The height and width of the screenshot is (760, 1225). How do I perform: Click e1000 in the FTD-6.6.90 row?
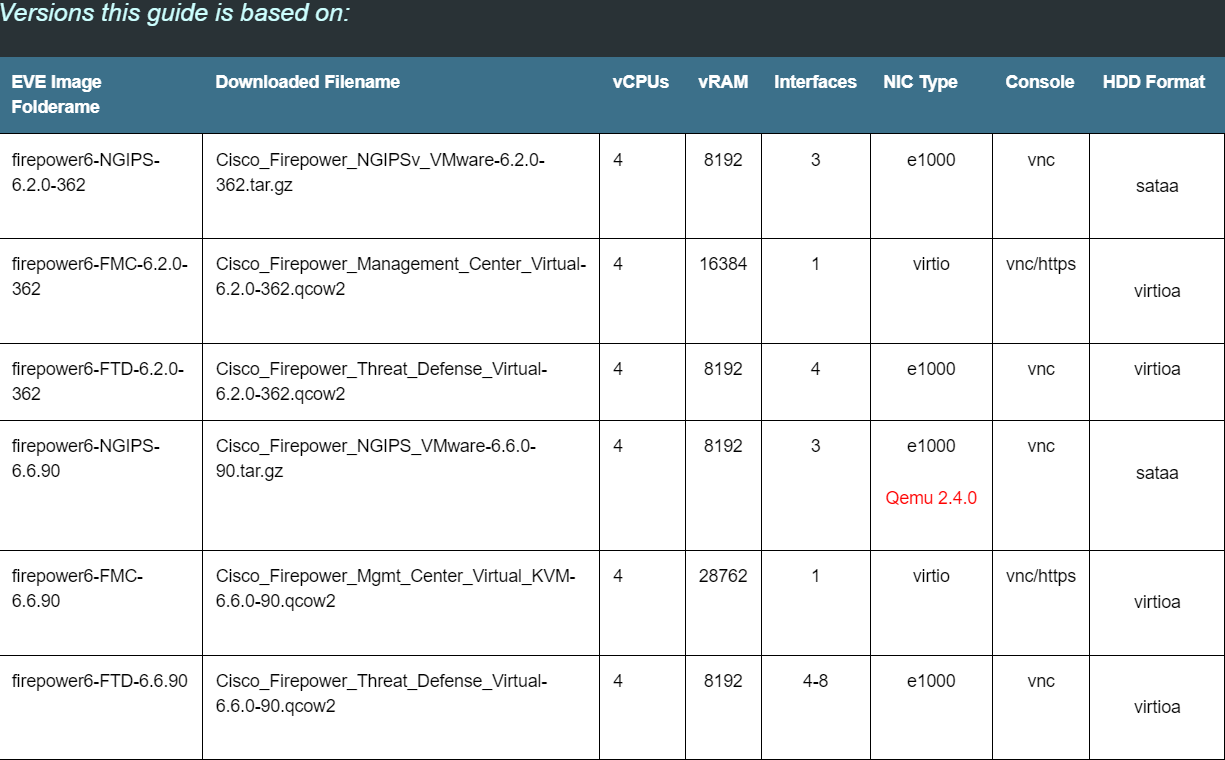point(931,681)
